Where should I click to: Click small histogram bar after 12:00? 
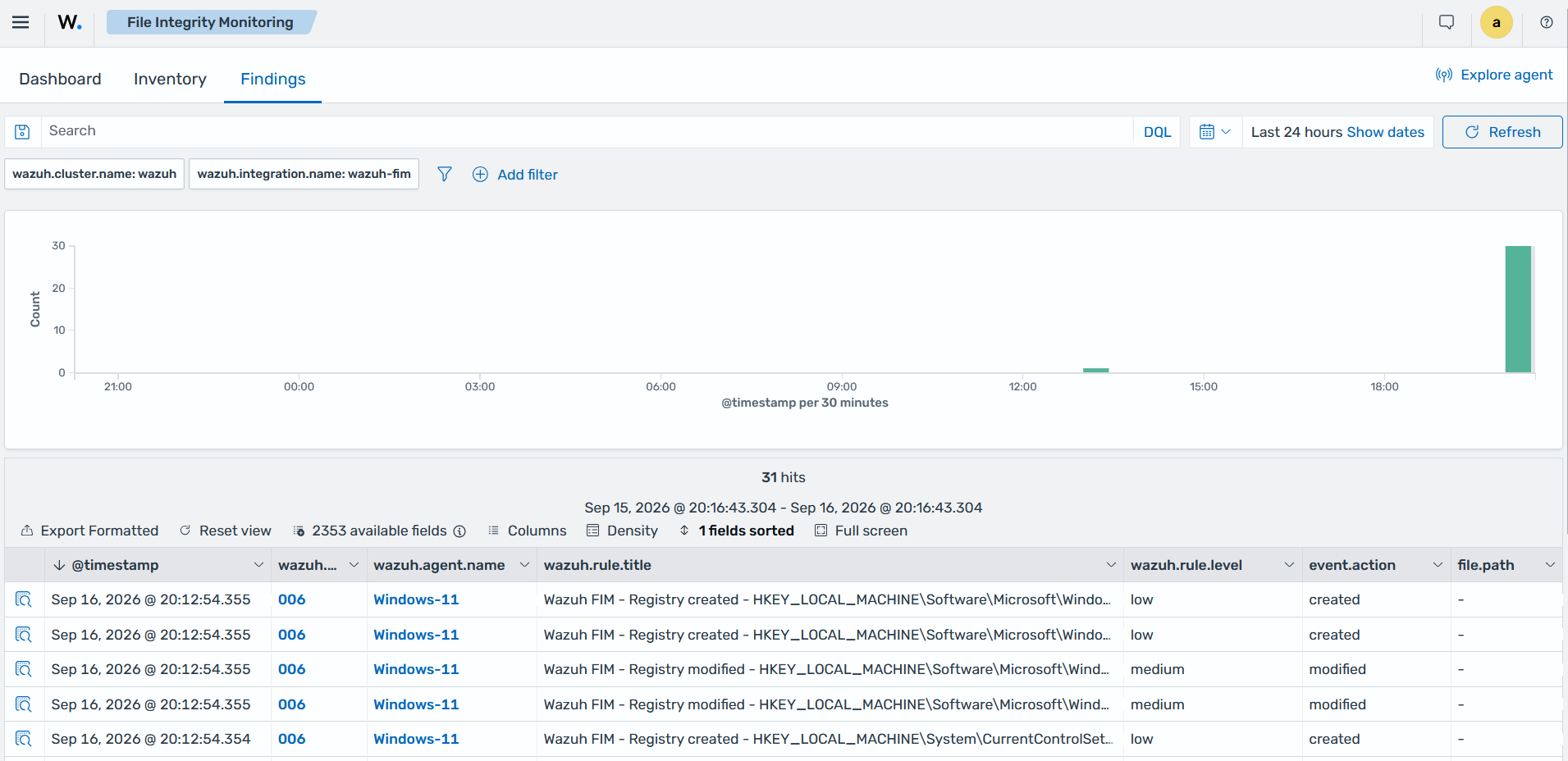1095,370
